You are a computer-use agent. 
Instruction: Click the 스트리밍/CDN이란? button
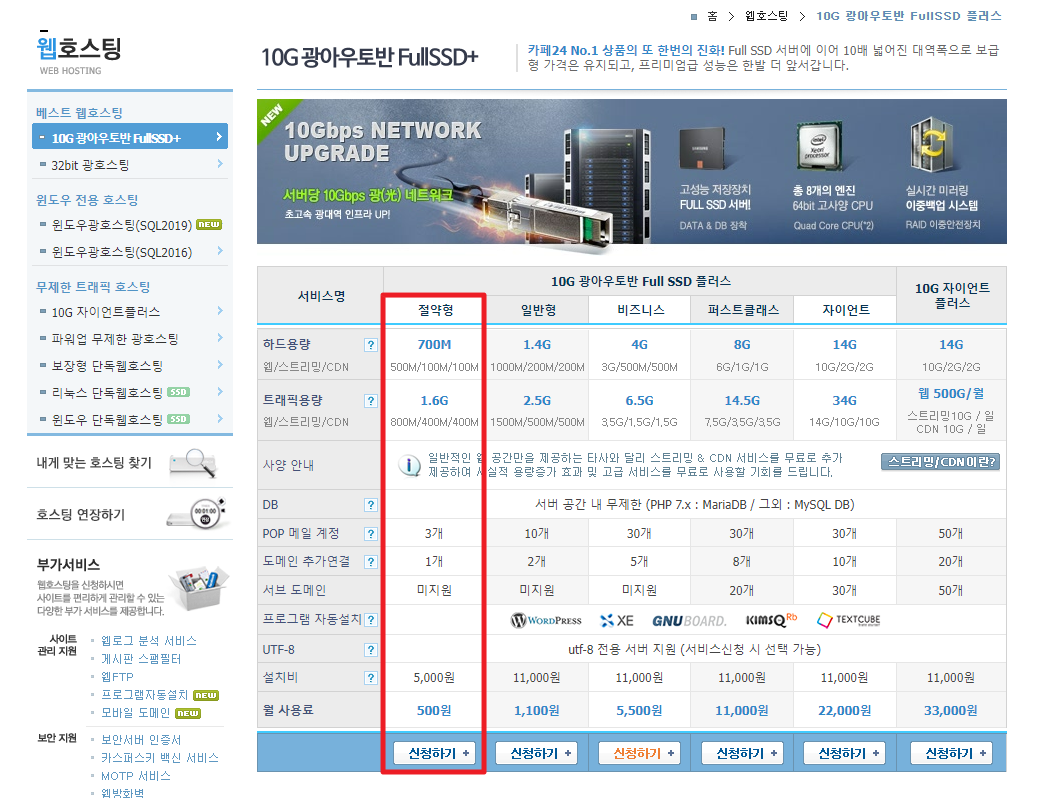click(x=941, y=462)
